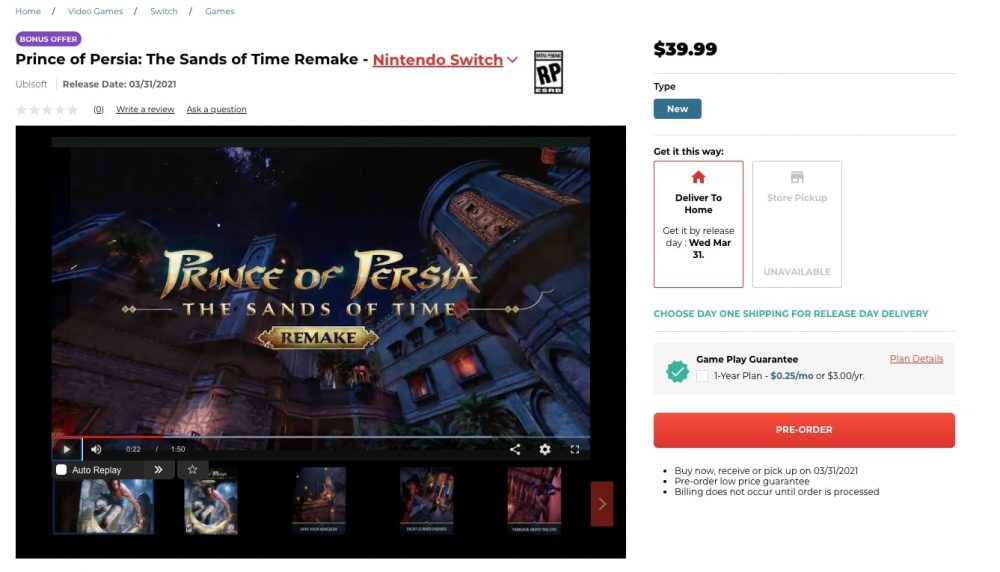
Task: Open Plan Details link
Action: point(916,358)
